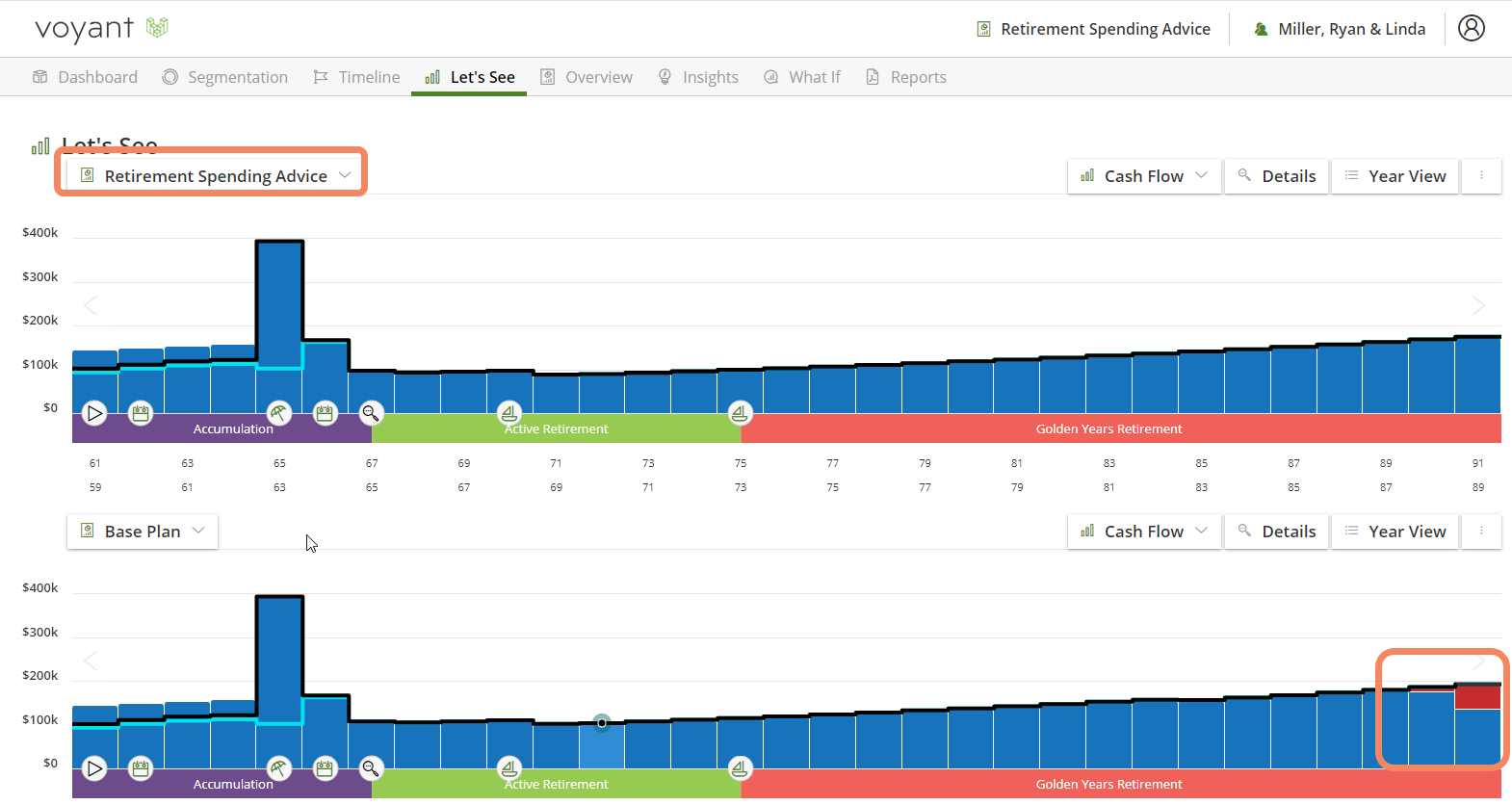This screenshot has height=805, width=1512.
Task: Open Miller, Ryan & Linda client menu
Action: [1340, 29]
